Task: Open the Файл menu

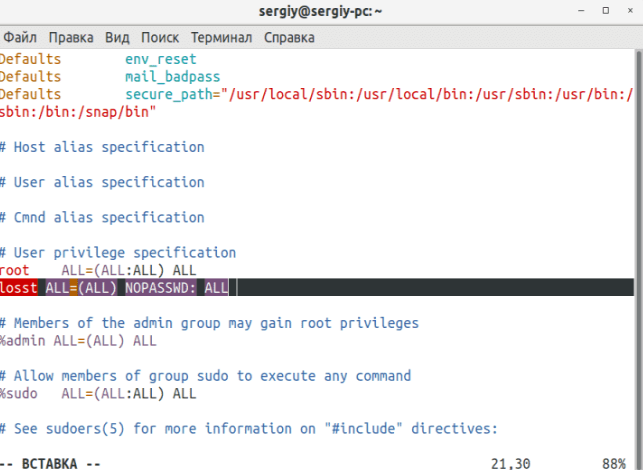Action: point(20,37)
